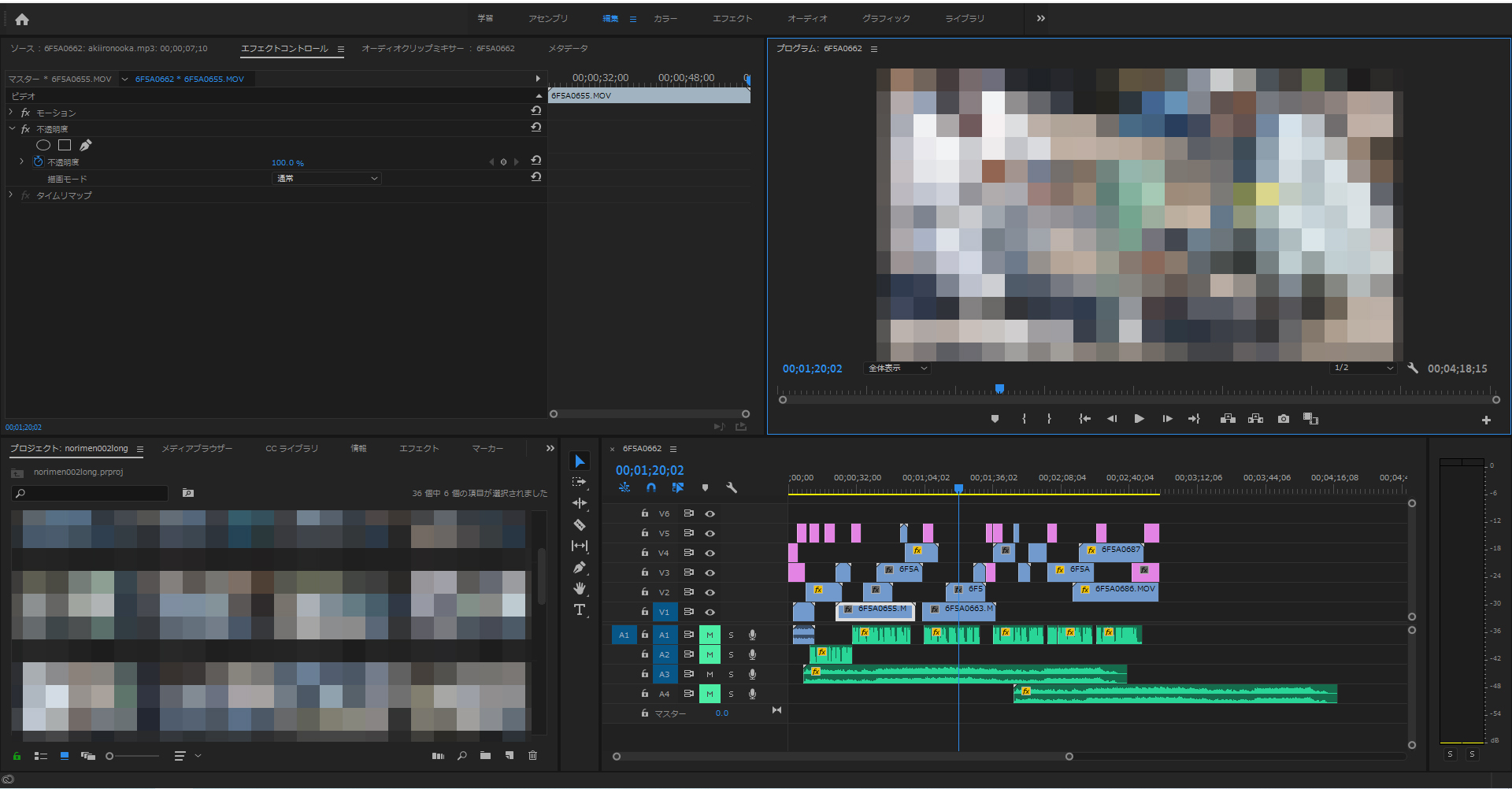
Task: Select the Razor tool in the tools panel
Action: coord(580,524)
